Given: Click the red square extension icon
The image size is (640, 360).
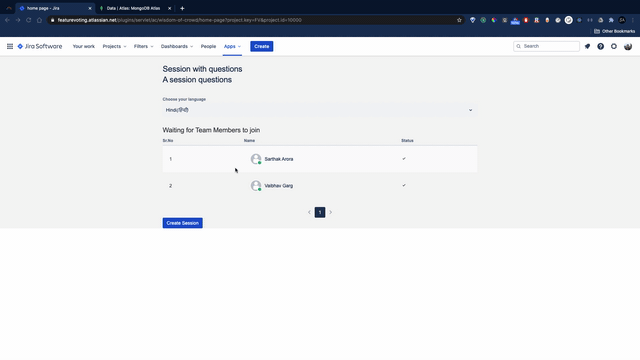Looking at the screenshot, I should (x=526, y=20).
